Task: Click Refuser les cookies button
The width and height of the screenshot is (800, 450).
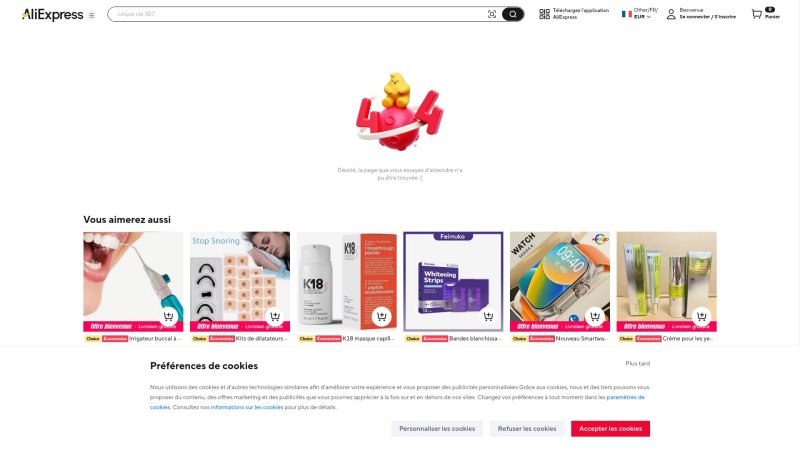Action: pos(527,429)
